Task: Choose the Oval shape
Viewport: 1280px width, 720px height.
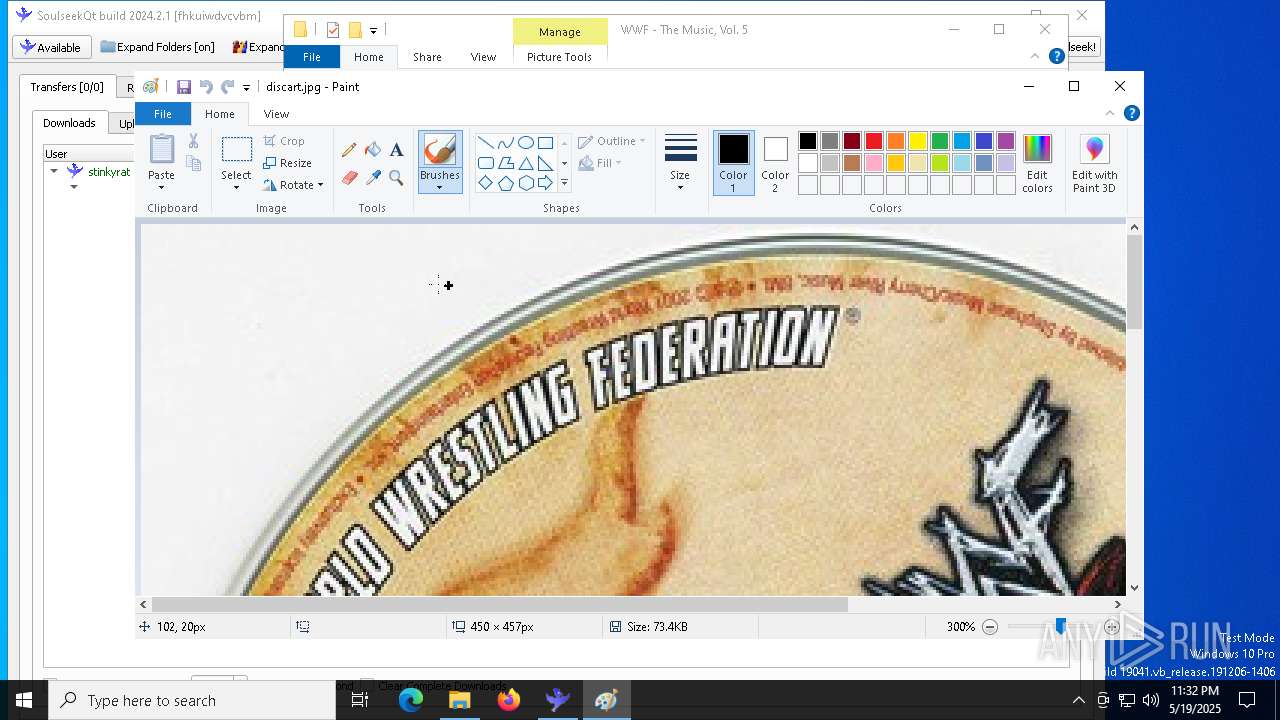Action: [525, 143]
